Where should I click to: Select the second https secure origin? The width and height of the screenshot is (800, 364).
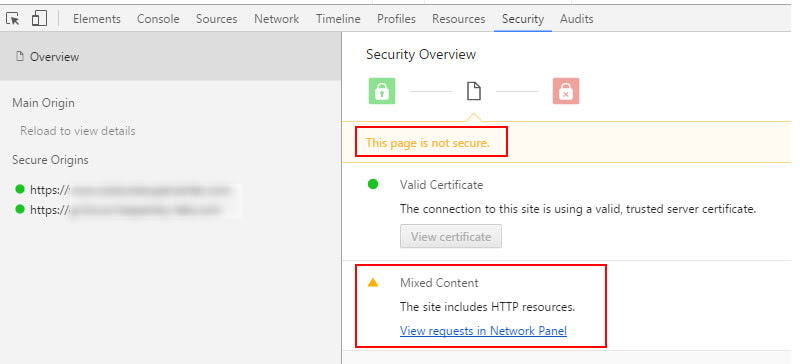pos(126,209)
